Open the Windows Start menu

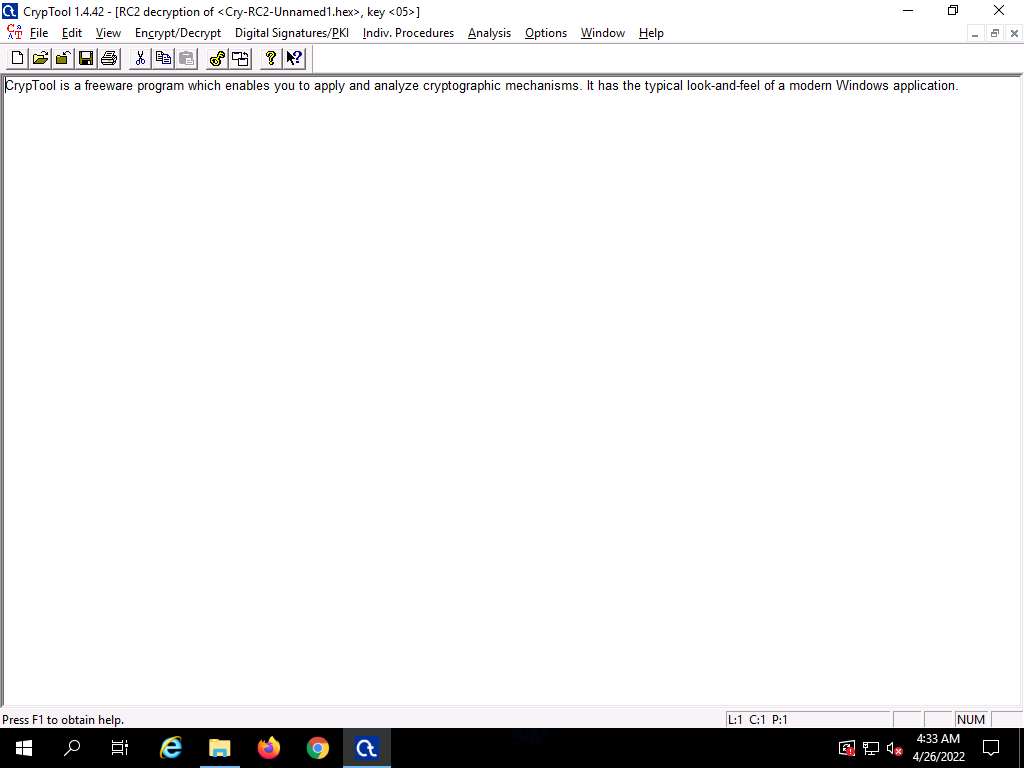tap(24, 747)
